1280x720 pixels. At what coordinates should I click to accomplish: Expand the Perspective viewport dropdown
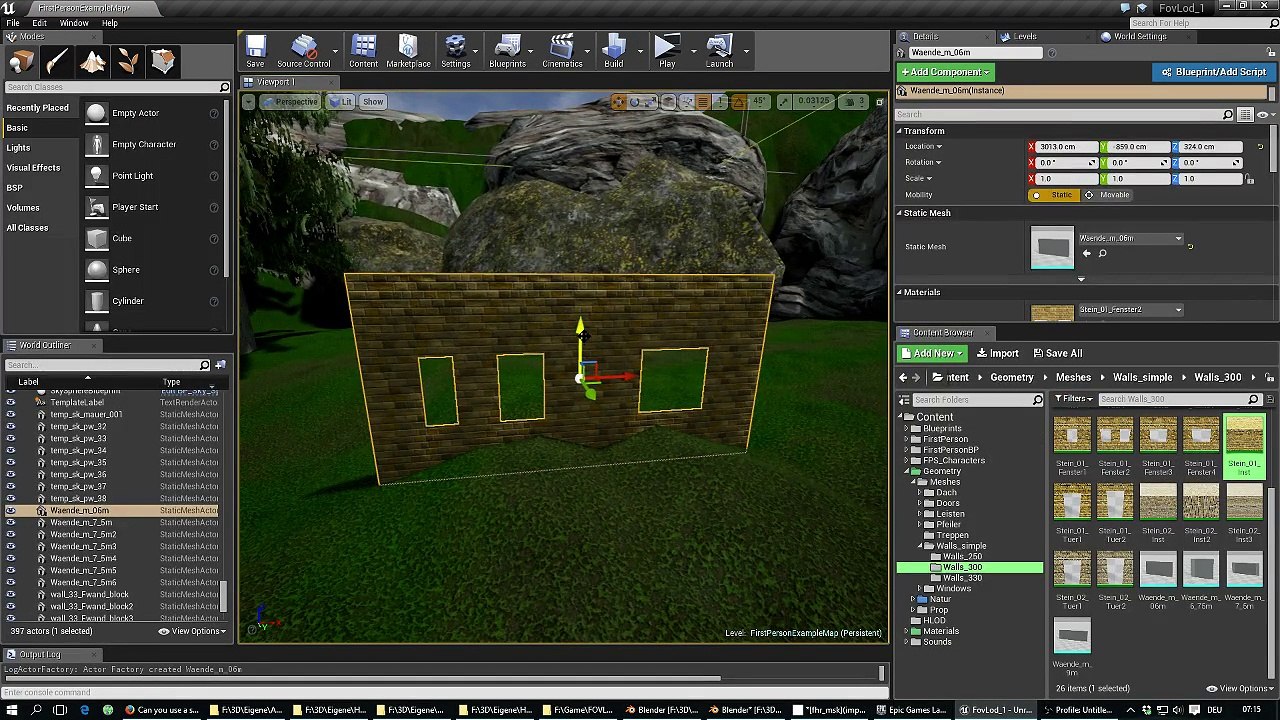(290, 102)
